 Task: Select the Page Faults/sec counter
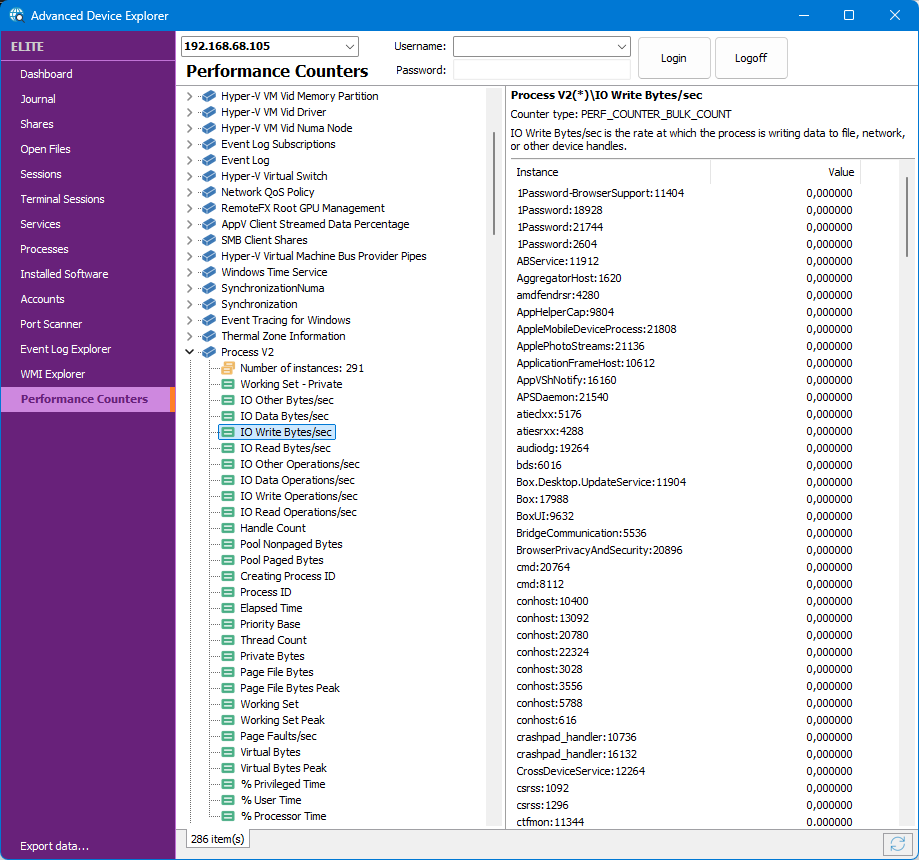[278, 736]
